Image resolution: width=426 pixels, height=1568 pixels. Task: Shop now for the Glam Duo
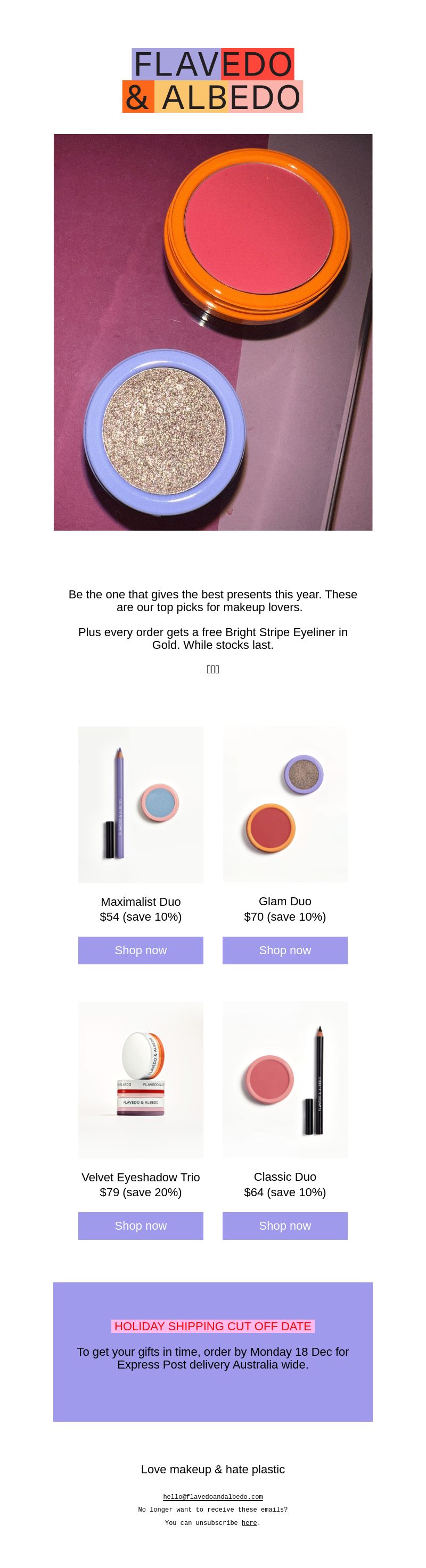285,950
